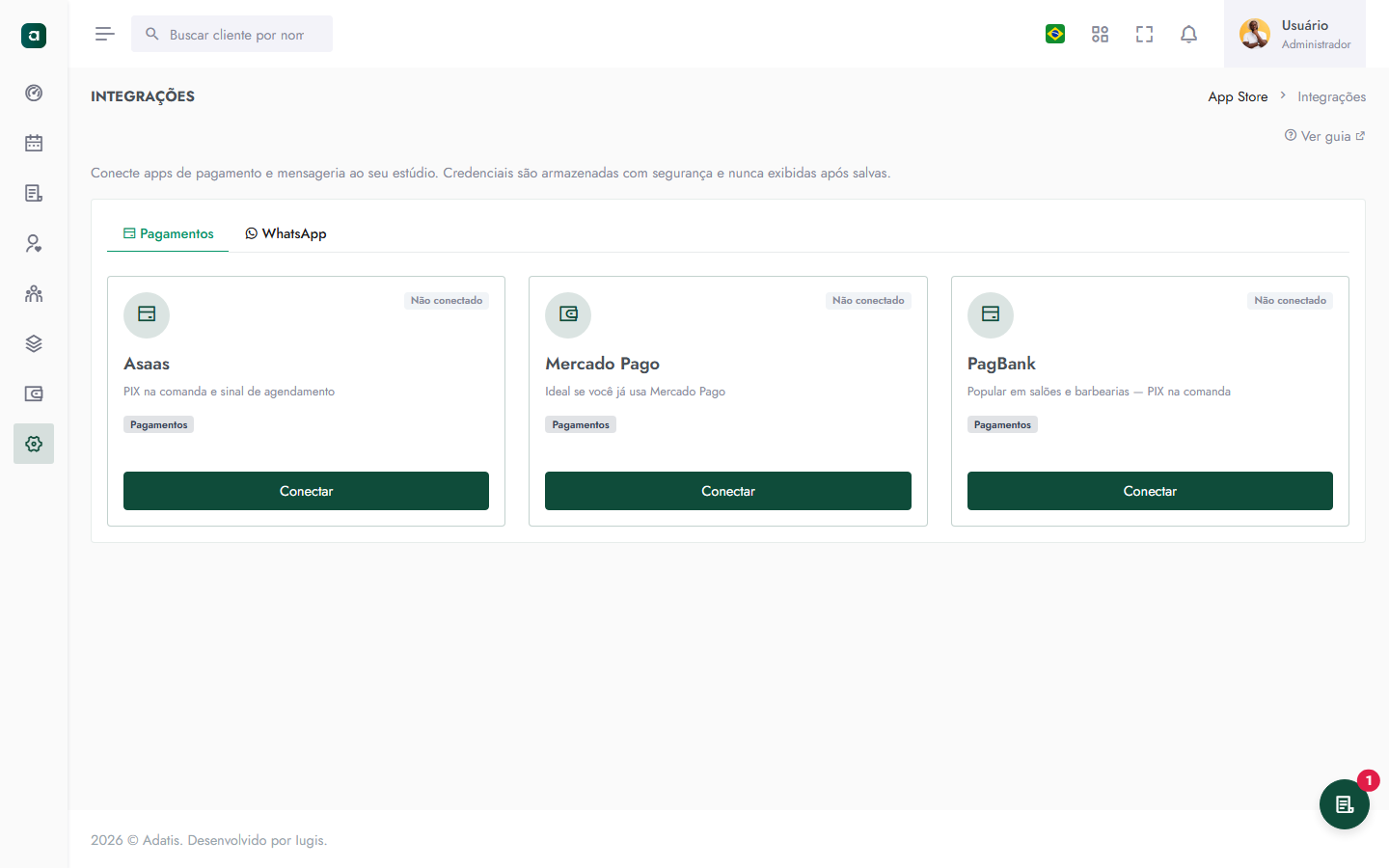Image resolution: width=1389 pixels, height=868 pixels.
Task: Switch to the Pagamentos tab
Action: click(168, 233)
